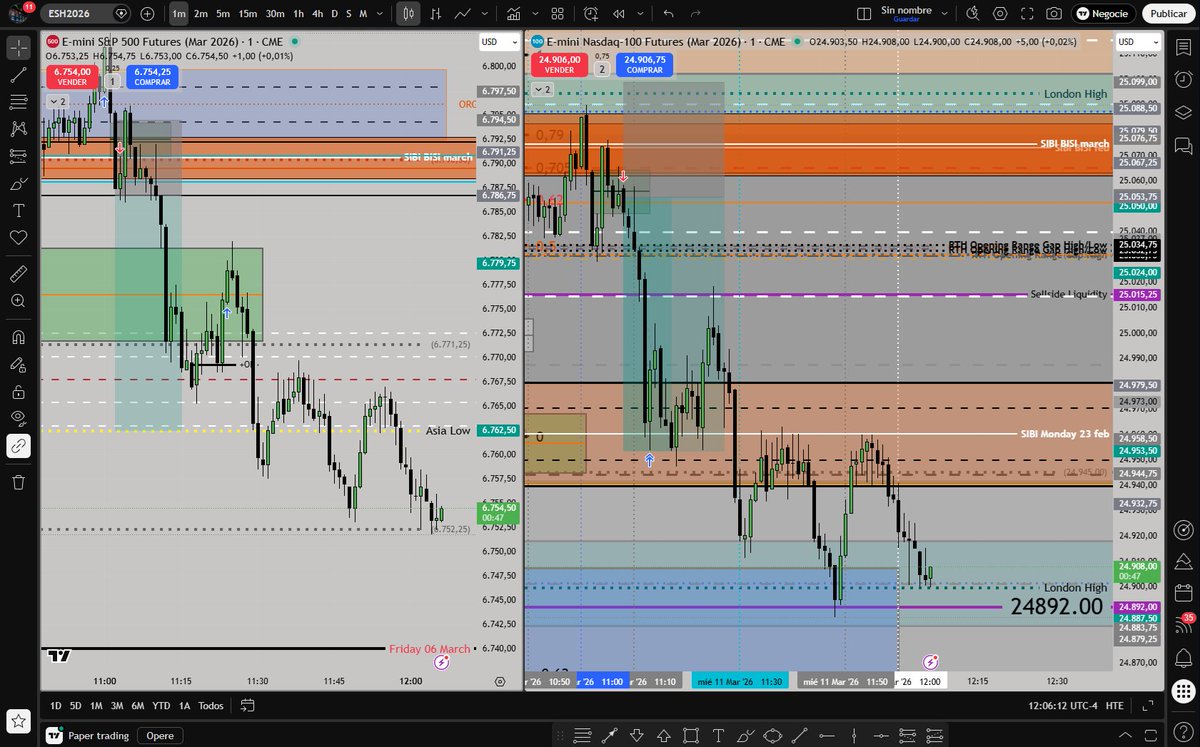Click trash icon to remove drawings
This screenshot has width=1200, height=747.
(x=18, y=483)
